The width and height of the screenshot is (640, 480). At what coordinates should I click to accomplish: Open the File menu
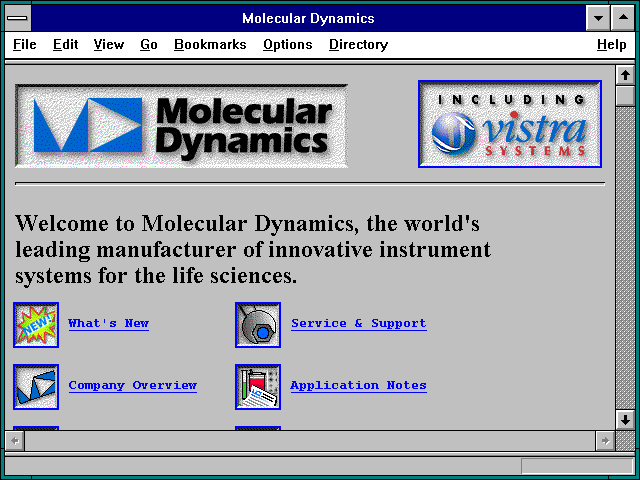click(x=24, y=44)
